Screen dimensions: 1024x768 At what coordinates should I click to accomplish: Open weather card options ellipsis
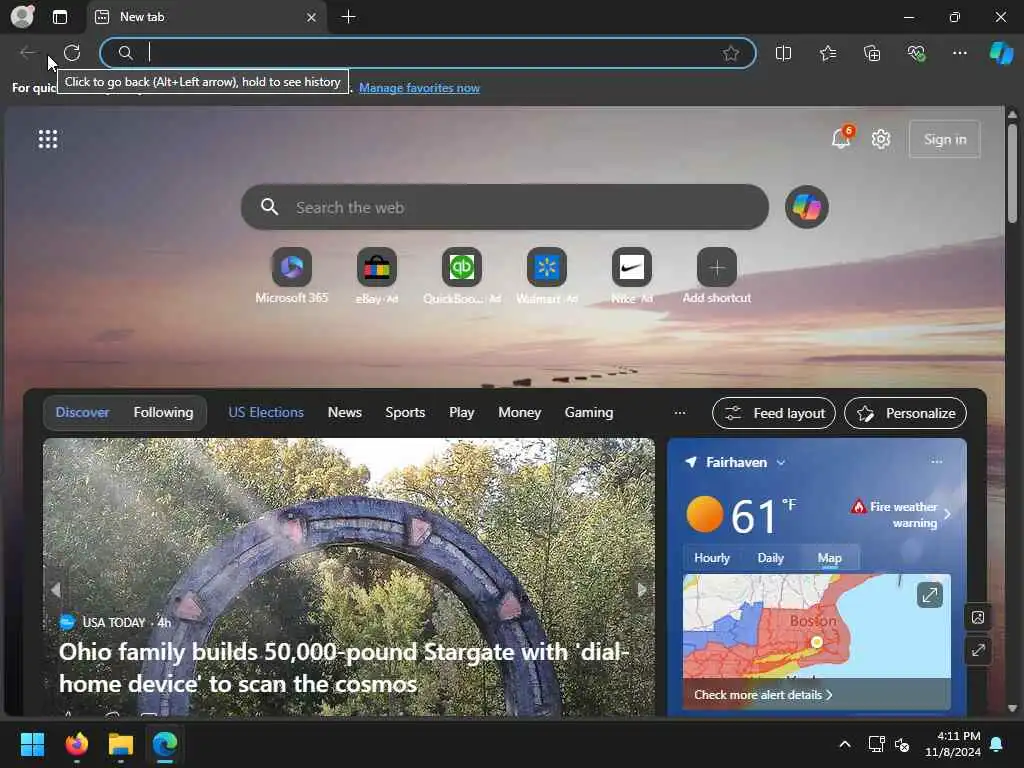click(936, 461)
